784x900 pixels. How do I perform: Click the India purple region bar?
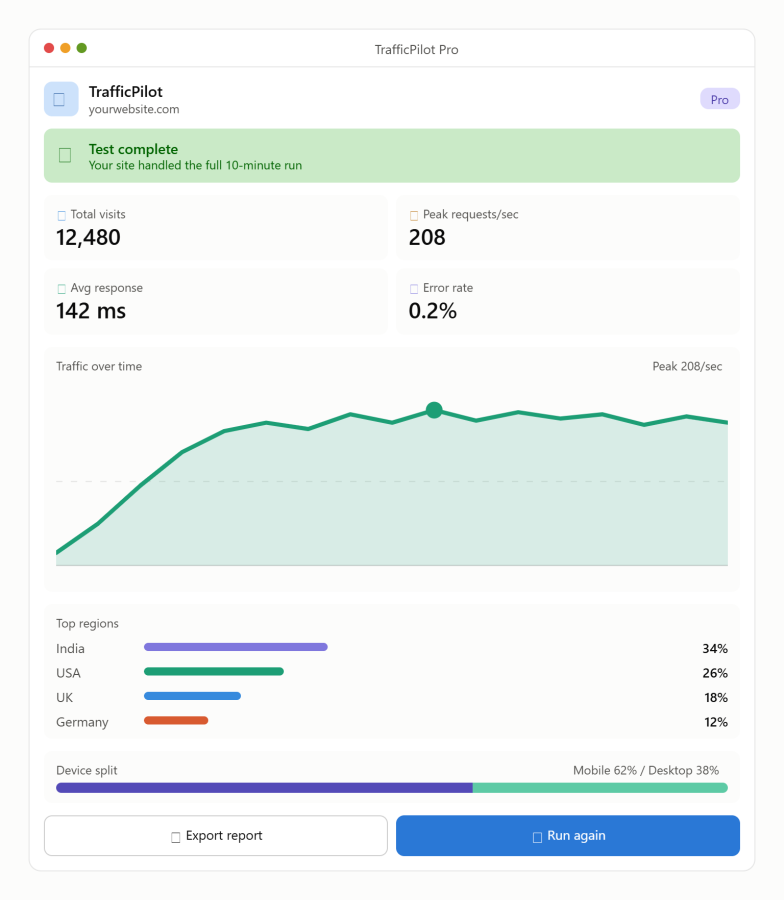click(236, 647)
